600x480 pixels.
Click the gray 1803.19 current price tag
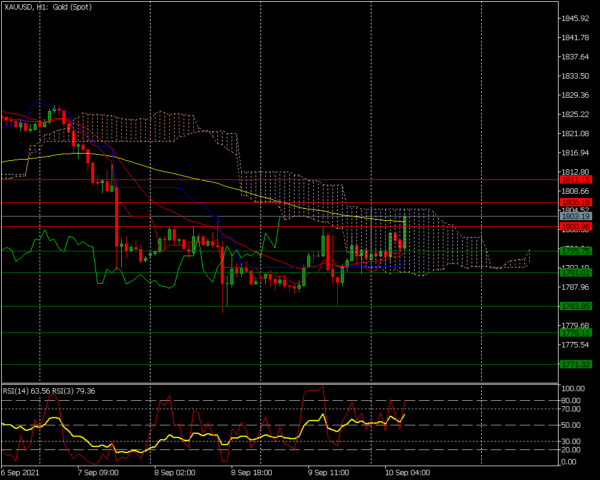coord(577,216)
